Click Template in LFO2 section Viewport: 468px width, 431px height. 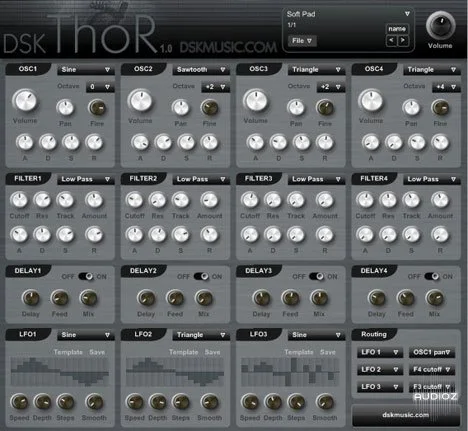click(183, 352)
